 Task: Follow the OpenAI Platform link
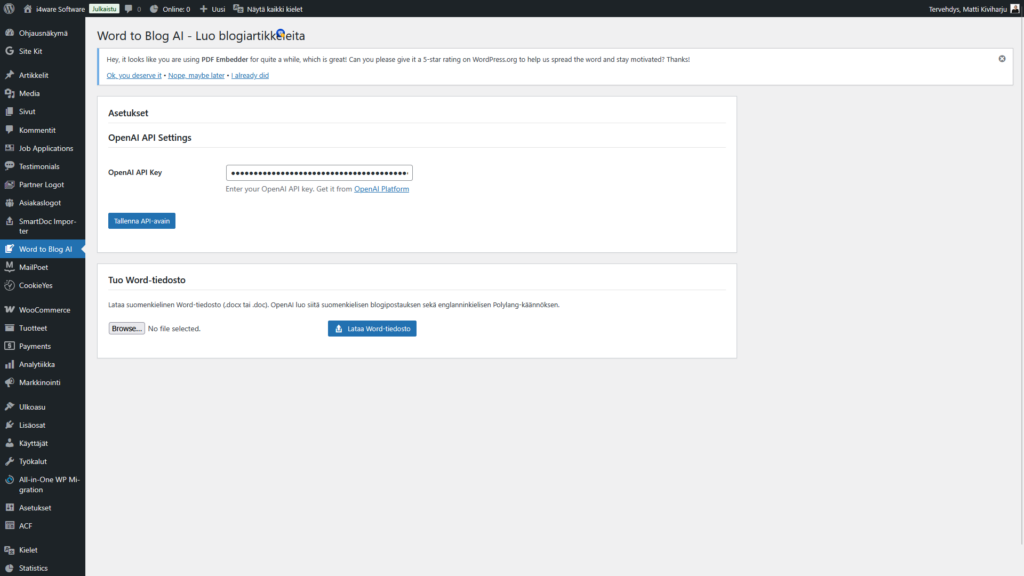pos(381,189)
